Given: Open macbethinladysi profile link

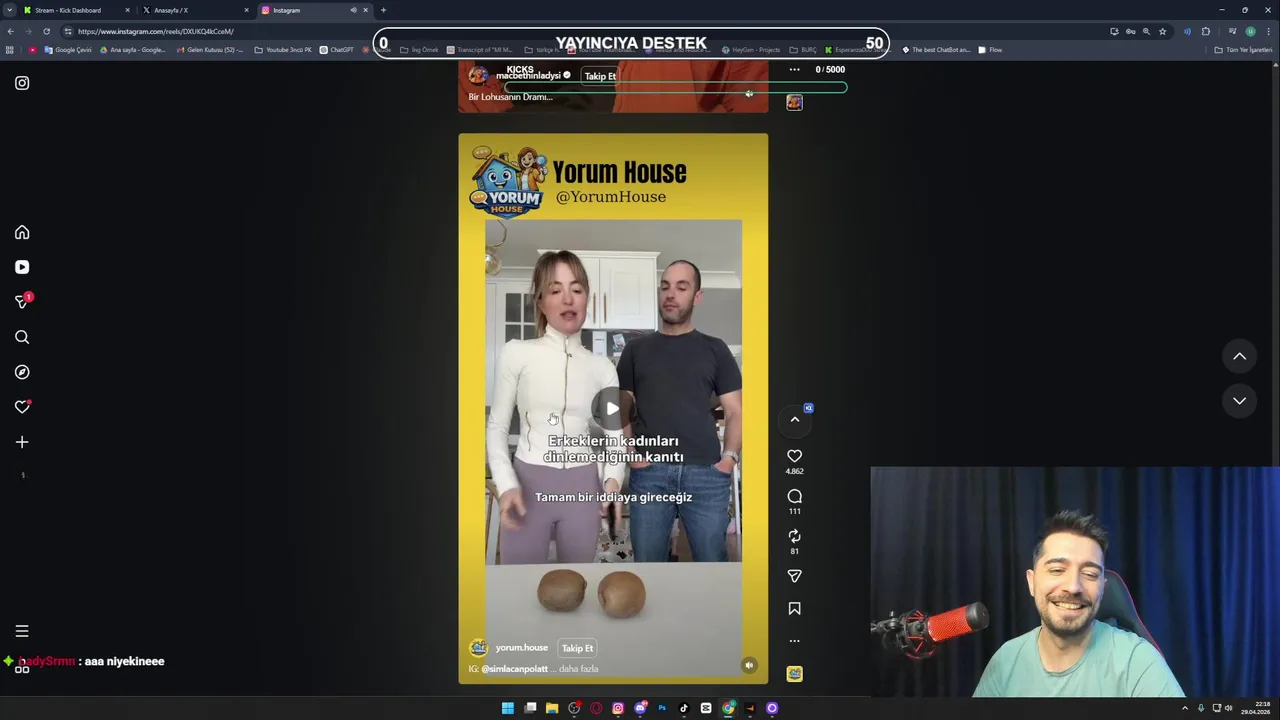Looking at the screenshot, I should click(x=528, y=76).
